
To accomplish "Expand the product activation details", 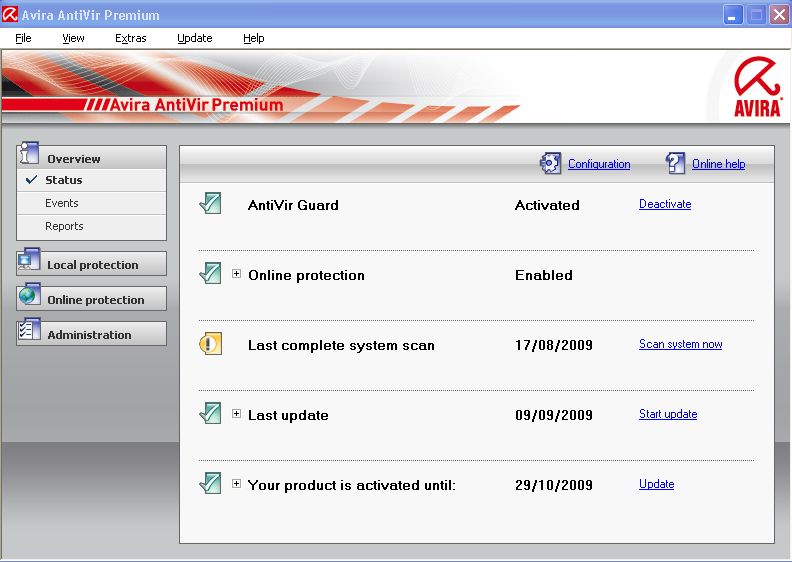I will [x=236, y=483].
